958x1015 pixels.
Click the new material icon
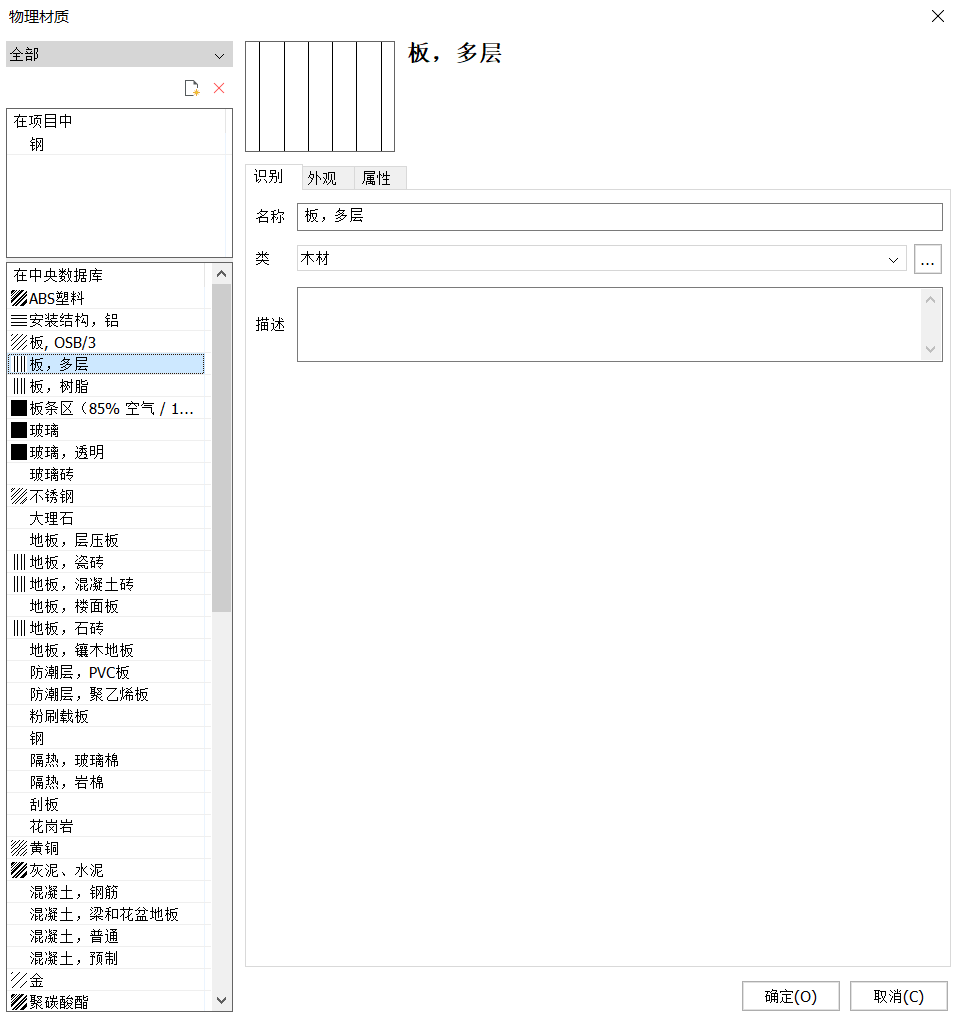click(192, 89)
